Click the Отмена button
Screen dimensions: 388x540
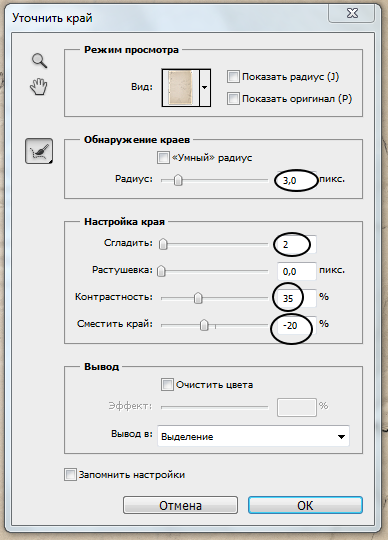180,505
